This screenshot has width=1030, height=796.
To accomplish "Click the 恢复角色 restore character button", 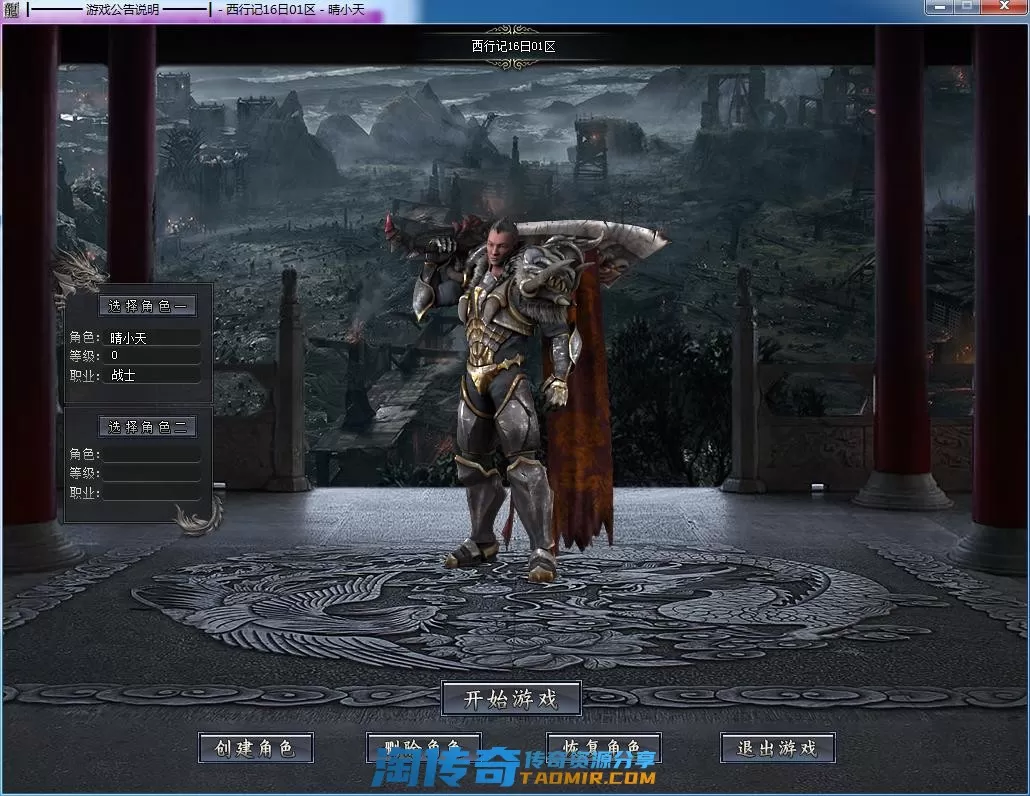I will click(603, 748).
